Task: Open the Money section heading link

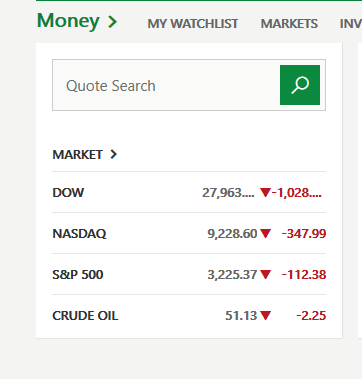Action: 68,21
